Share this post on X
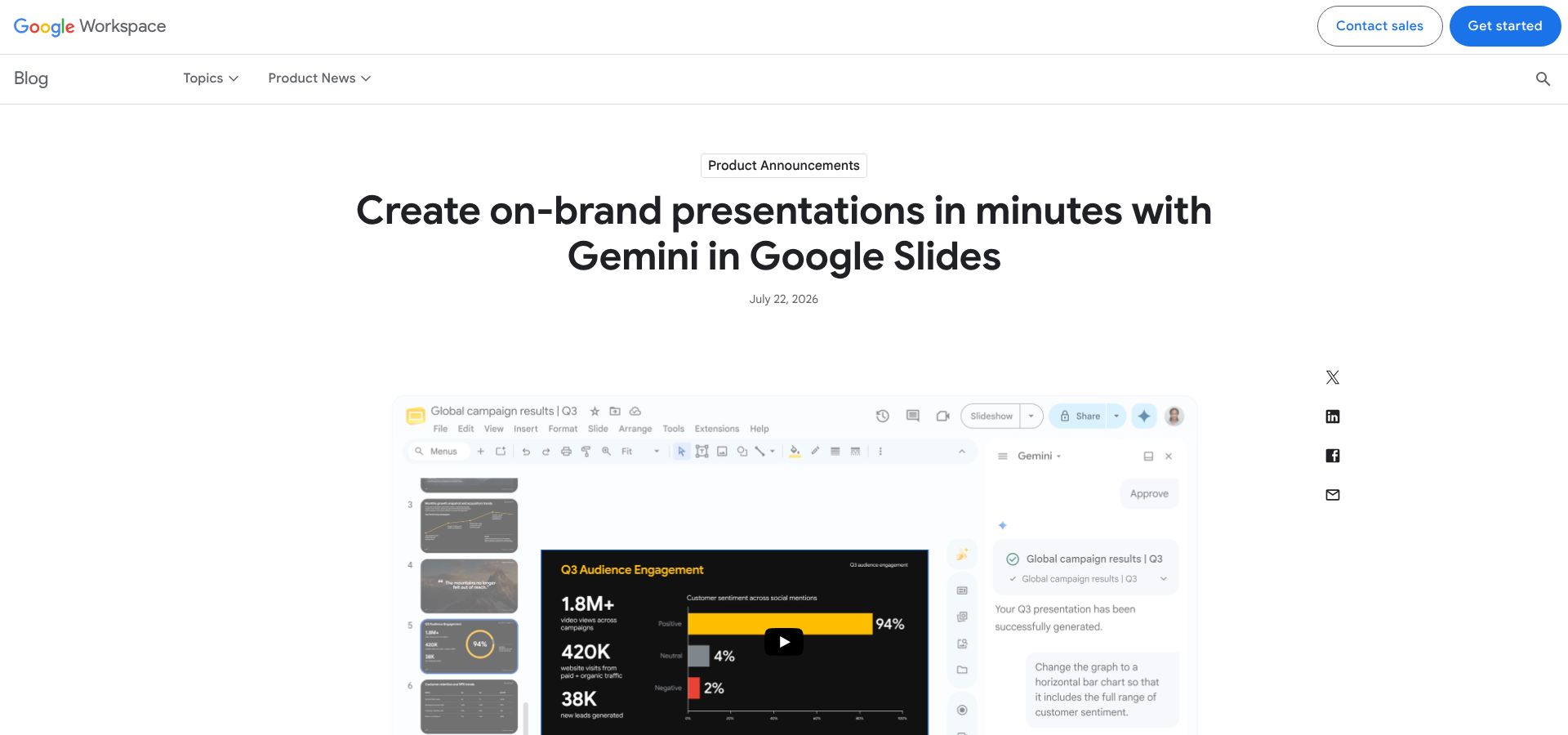 click(x=1333, y=377)
